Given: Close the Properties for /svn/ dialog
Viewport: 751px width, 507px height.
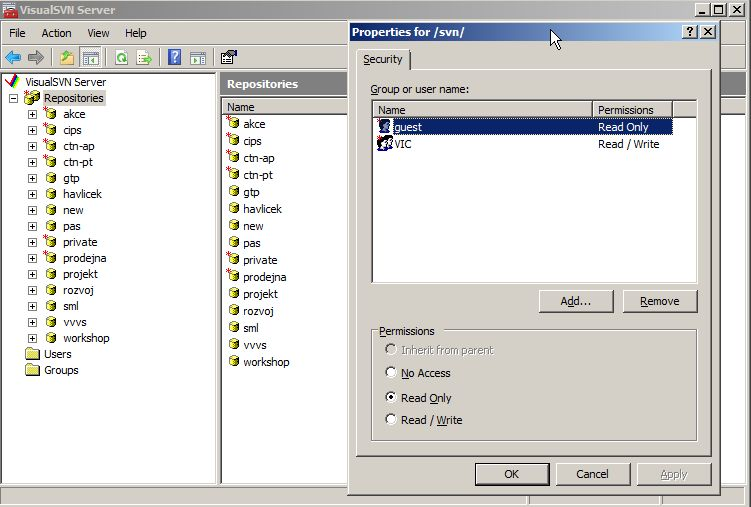Looking at the screenshot, I should point(707,32).
